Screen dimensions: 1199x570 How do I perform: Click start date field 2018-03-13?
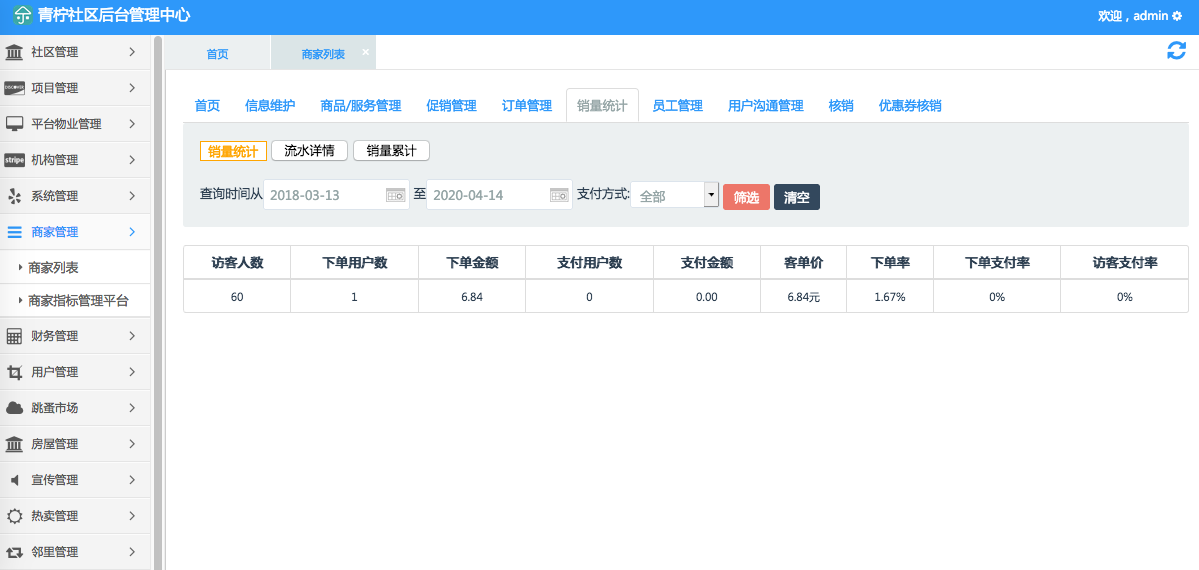pos(336,194)
